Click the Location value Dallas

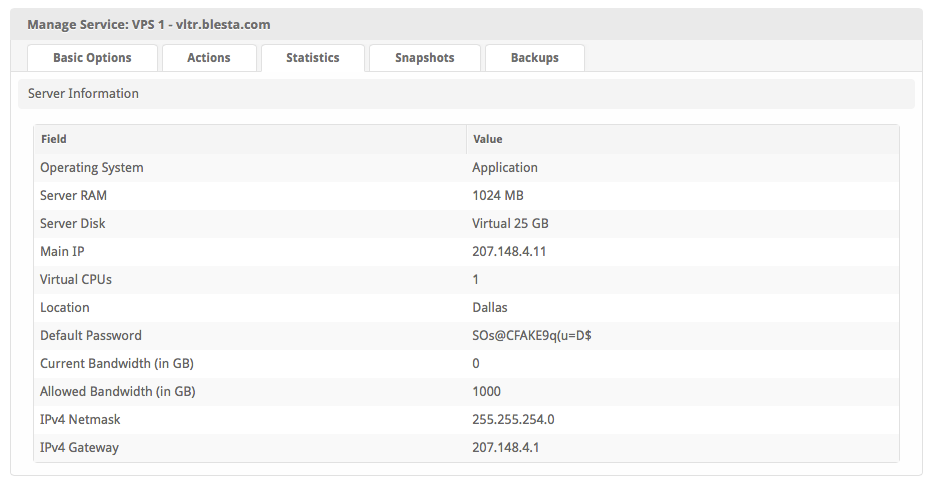click(490, 308)
